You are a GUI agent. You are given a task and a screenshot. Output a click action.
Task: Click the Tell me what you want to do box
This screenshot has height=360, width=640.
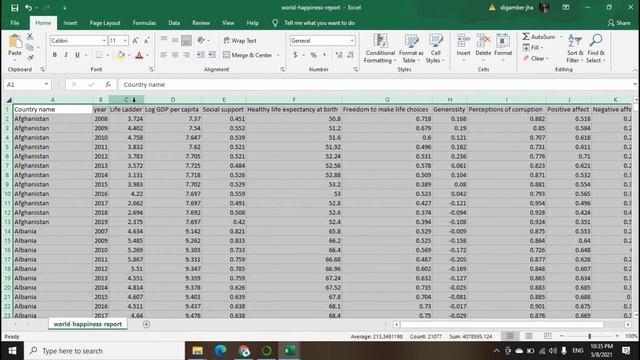319,23
